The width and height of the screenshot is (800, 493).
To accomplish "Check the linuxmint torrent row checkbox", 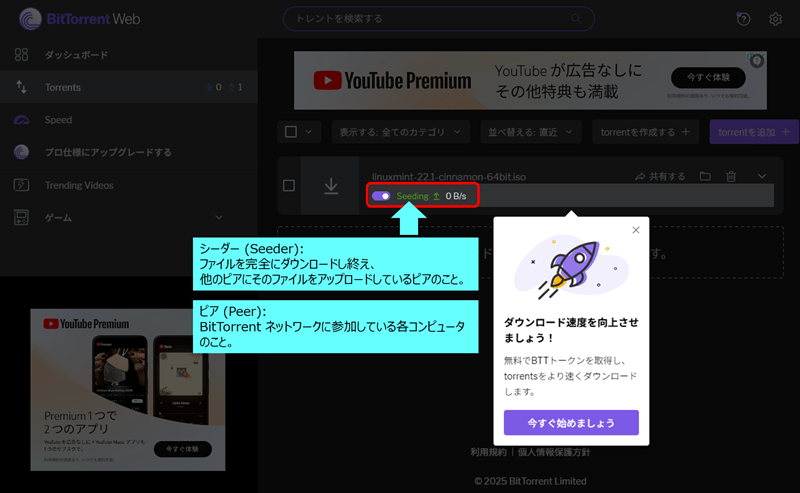I will pyautogui.click(x=289, y=185).
